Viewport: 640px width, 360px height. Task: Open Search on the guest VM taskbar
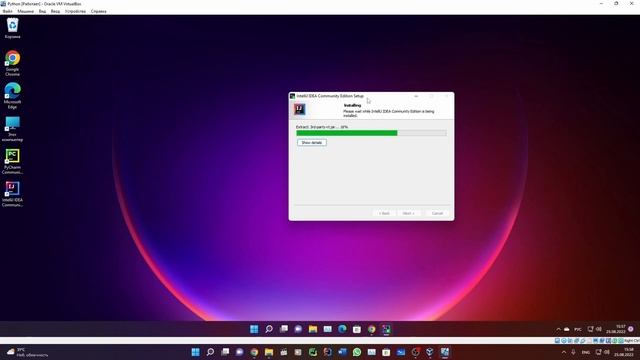click(x=269, y=329)
